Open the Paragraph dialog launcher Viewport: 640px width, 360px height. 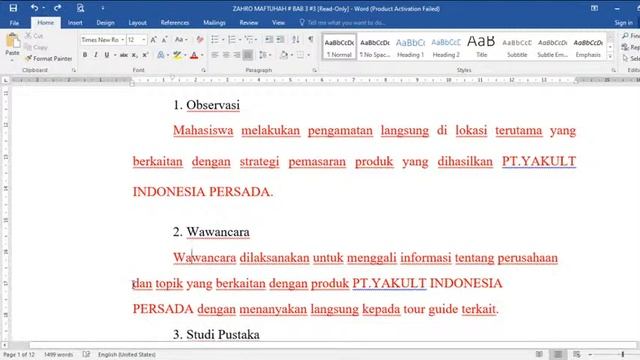coord(314,70)
